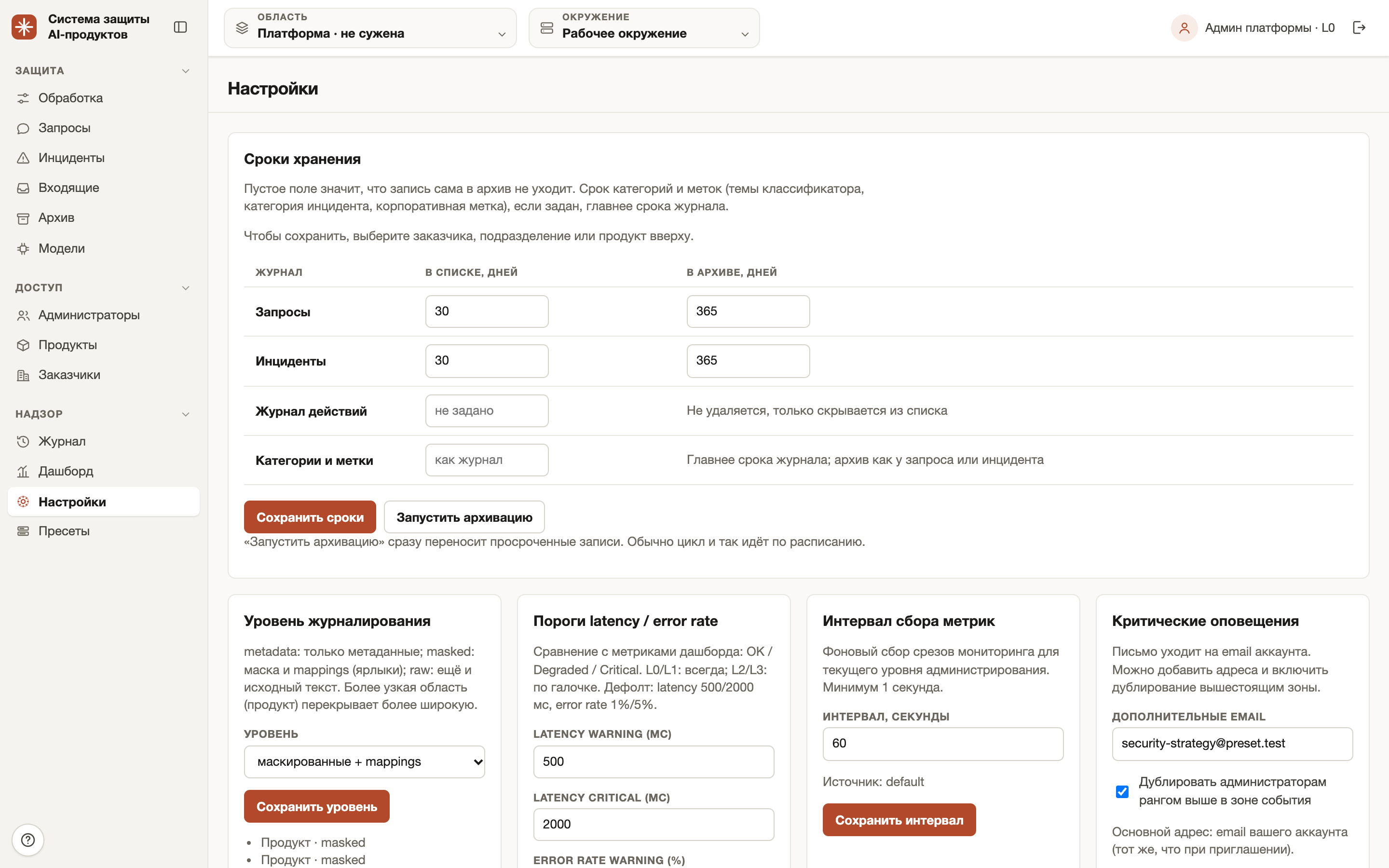Open the Администраторы page

[103, 315]
